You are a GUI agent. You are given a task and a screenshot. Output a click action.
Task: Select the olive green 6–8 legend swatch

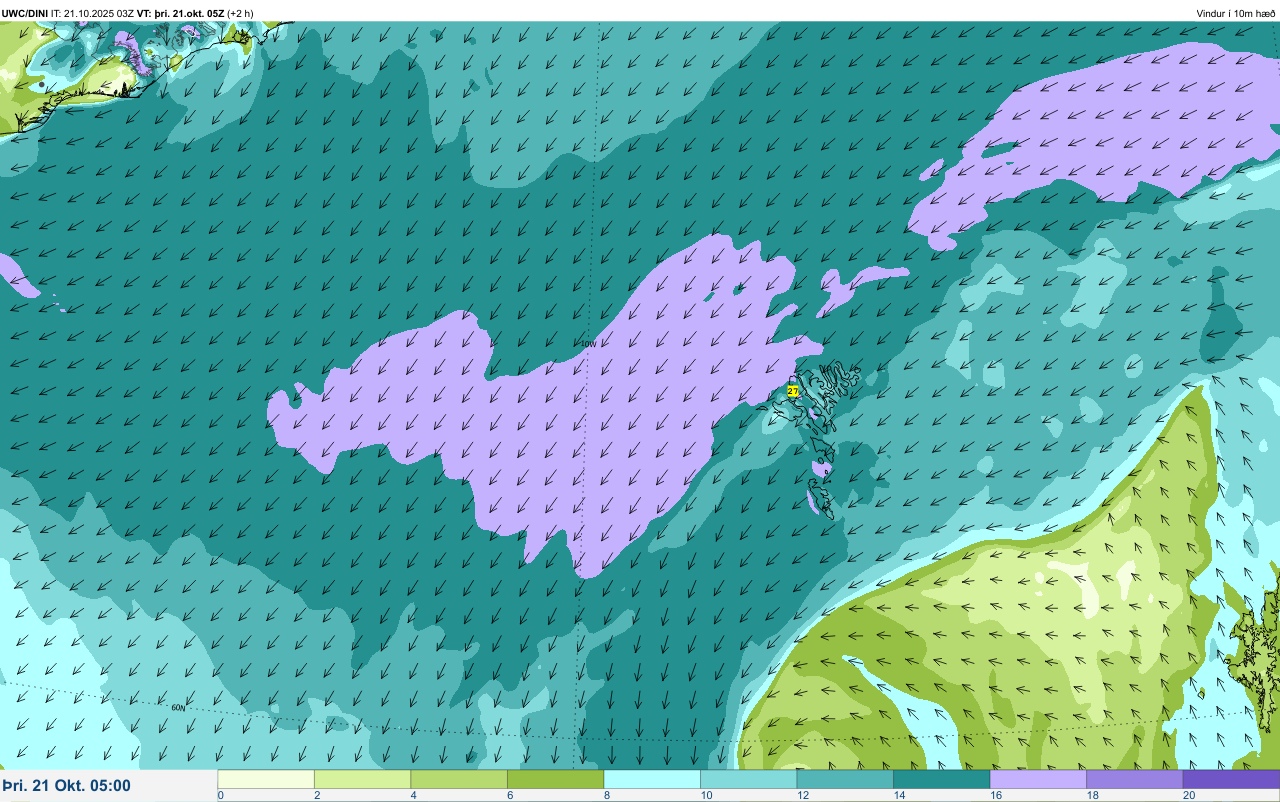pyautogui.click(x=556, y=779)
